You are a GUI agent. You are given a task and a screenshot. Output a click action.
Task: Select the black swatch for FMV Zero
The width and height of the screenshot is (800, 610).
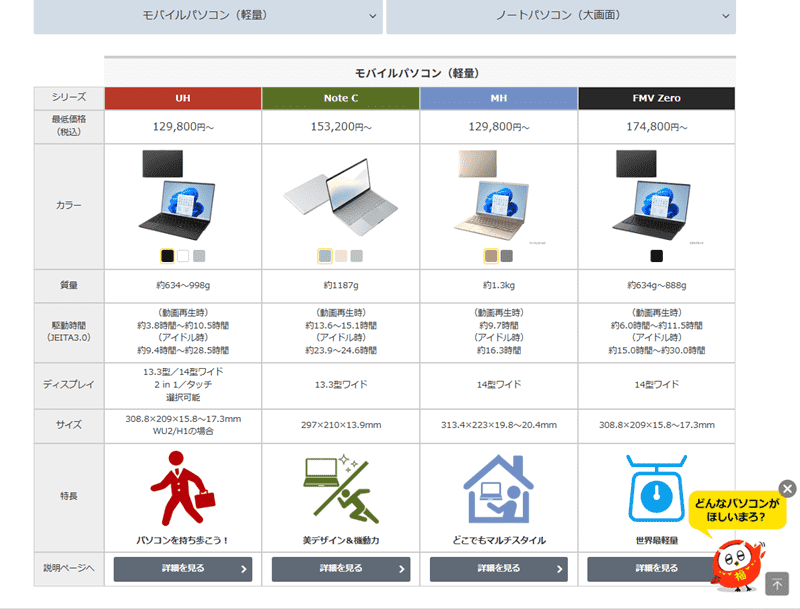(x=657, y=256)
